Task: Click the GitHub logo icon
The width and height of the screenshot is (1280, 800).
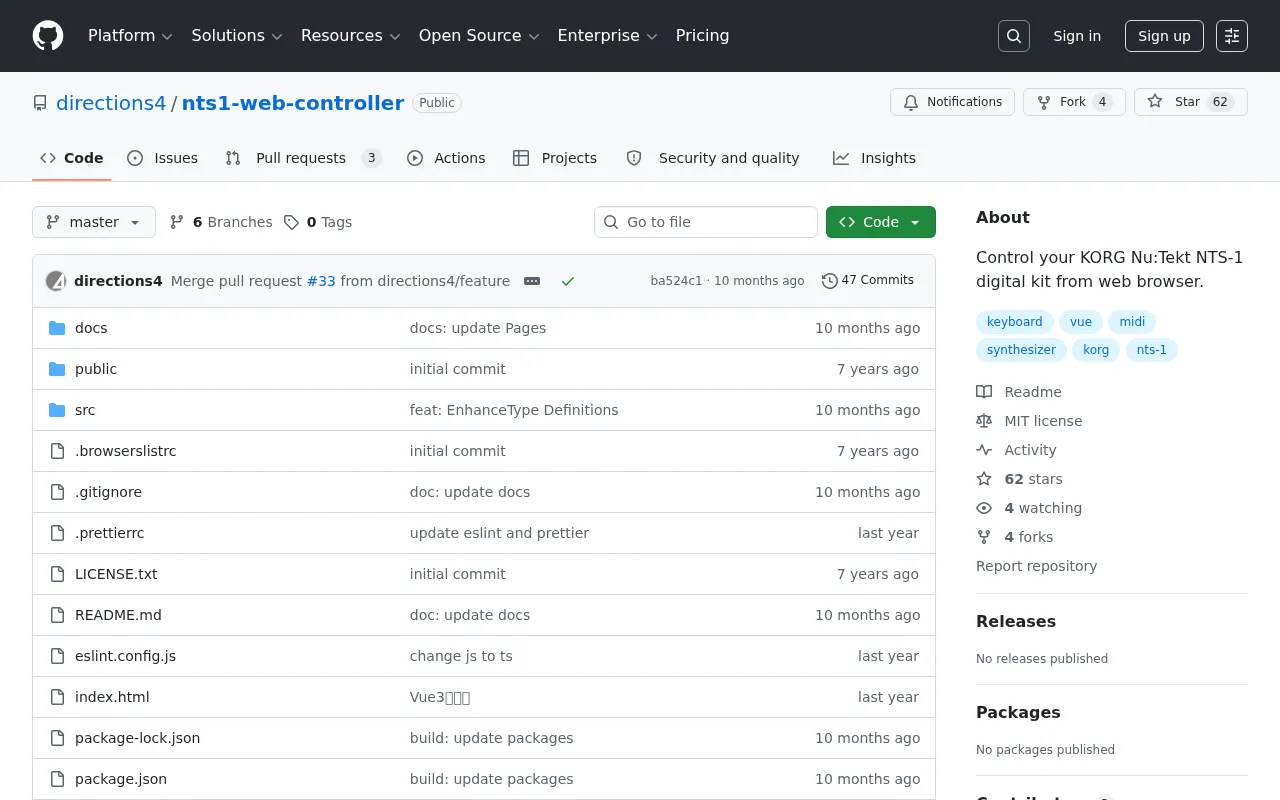Action: pyautogui.click(x=48, y=36)
